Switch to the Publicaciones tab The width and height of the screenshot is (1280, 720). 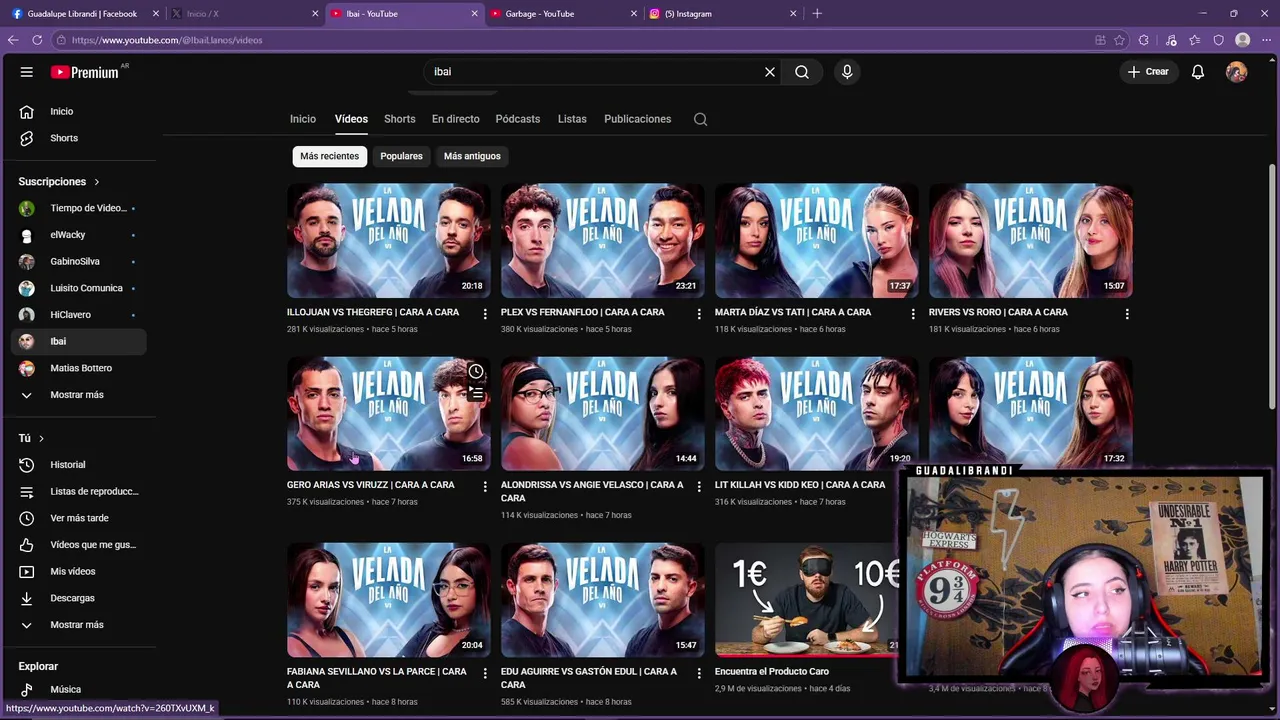pos(638,119)
